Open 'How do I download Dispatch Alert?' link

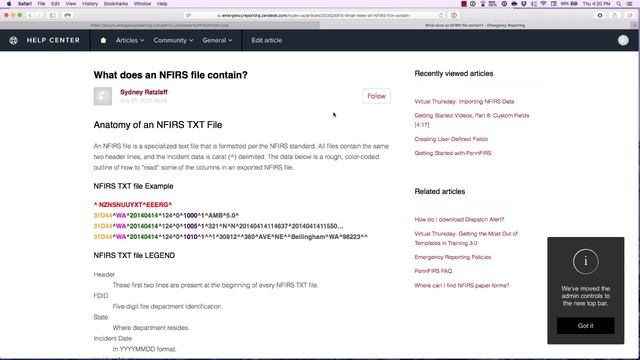(x=459, y=220)
